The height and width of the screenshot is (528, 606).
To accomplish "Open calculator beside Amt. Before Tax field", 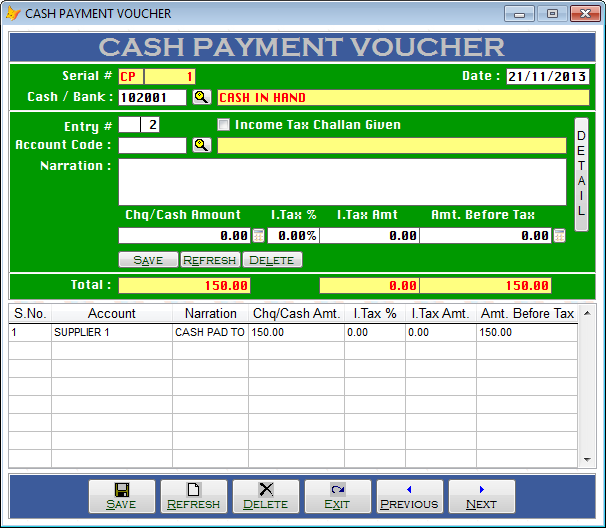I will [559, 235].
